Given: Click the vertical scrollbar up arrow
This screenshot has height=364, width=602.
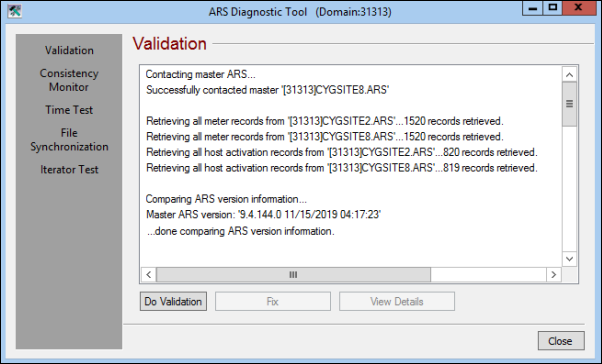Looking at the screenshot, I should coord(569,74).
